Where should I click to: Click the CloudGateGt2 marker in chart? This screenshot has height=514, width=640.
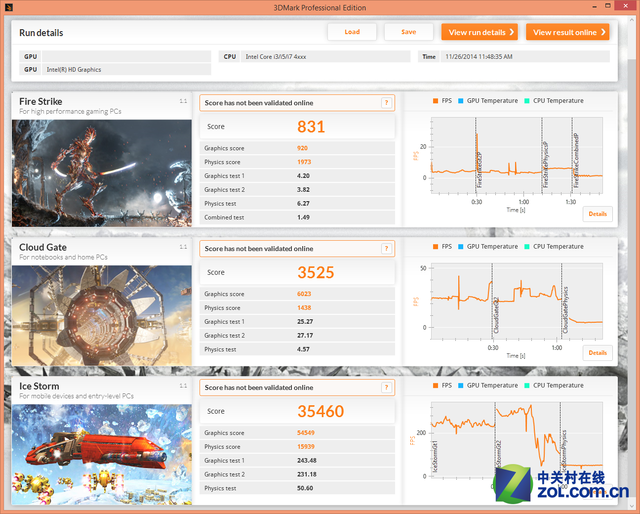pos(496,314)
